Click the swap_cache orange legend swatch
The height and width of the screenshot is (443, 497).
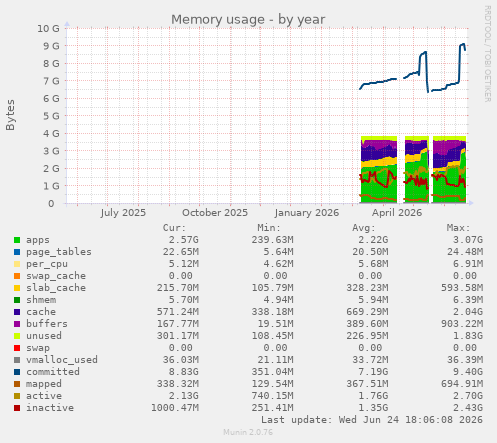point(17,276)
